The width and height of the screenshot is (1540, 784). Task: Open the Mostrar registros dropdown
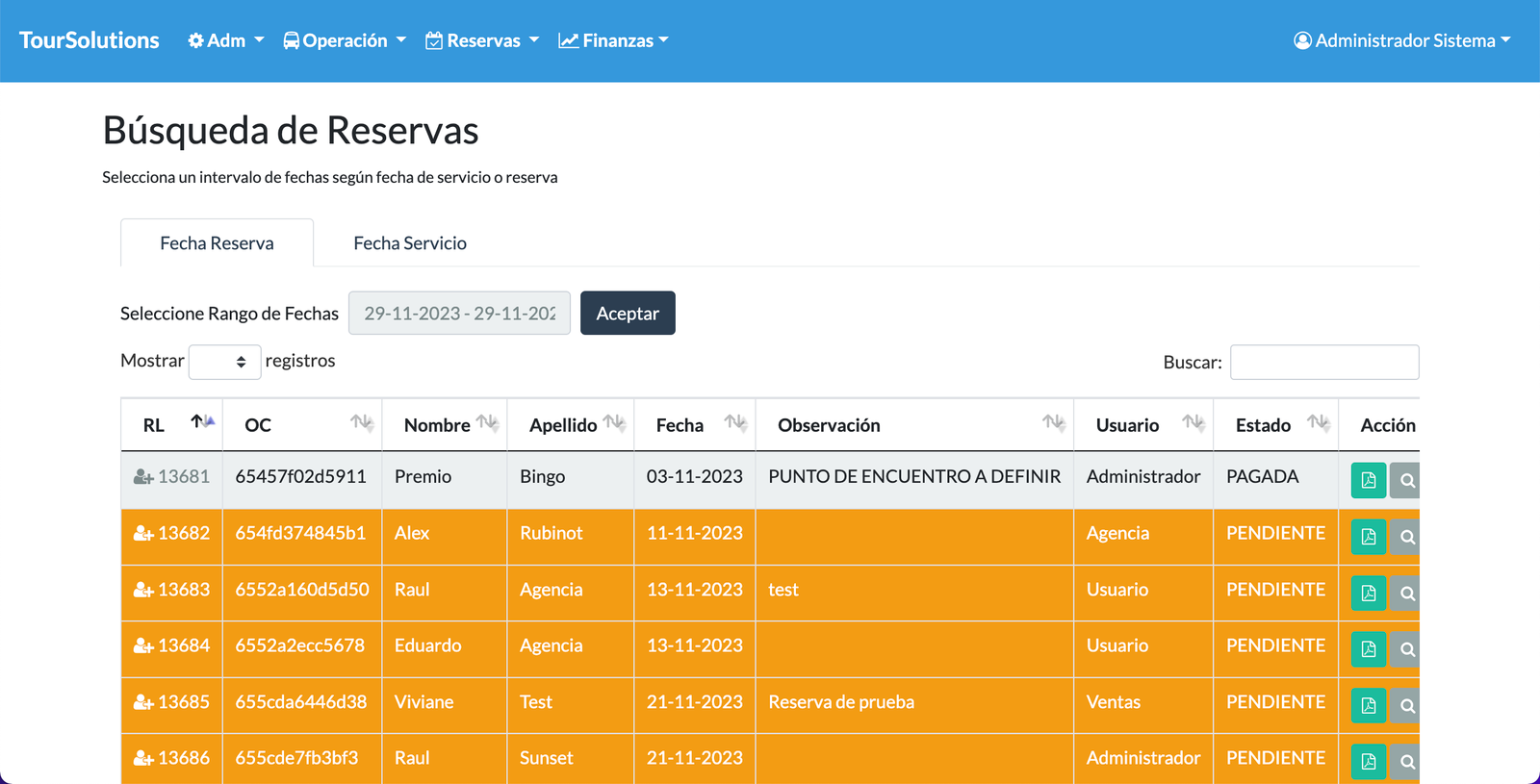point(224,362)
